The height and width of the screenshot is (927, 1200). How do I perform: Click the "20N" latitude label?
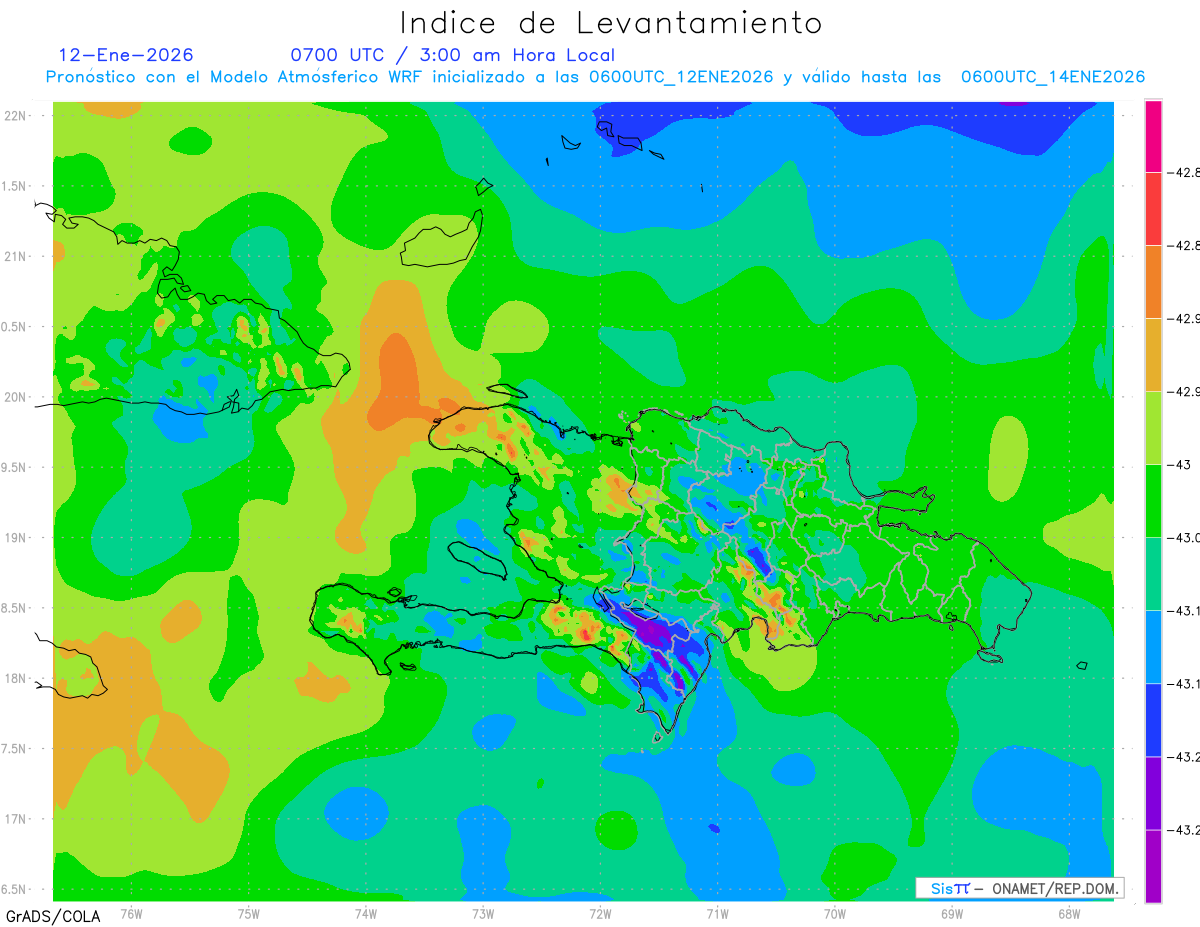pyautogui.click(x=17, y=397)
